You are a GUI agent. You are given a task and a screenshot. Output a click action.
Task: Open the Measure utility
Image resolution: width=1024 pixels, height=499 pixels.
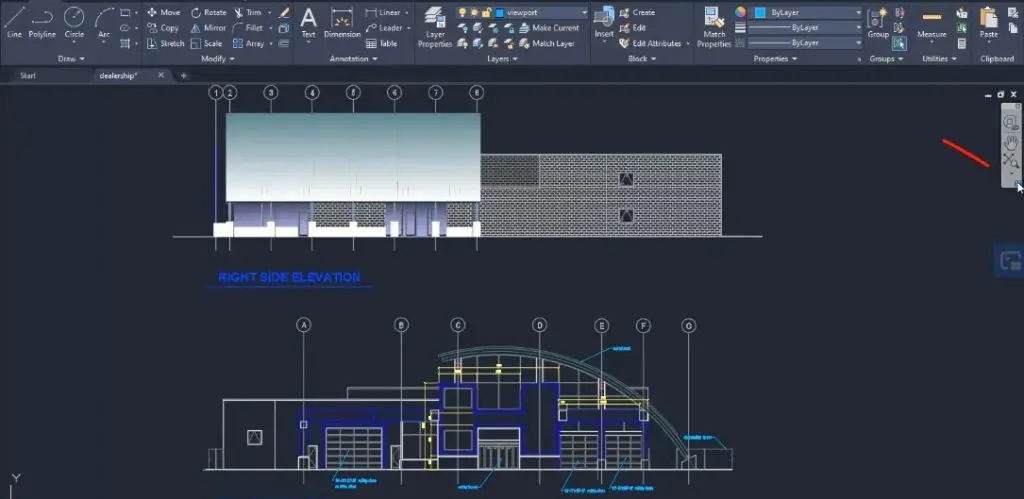pyautogui.click(x=932, y=25)
